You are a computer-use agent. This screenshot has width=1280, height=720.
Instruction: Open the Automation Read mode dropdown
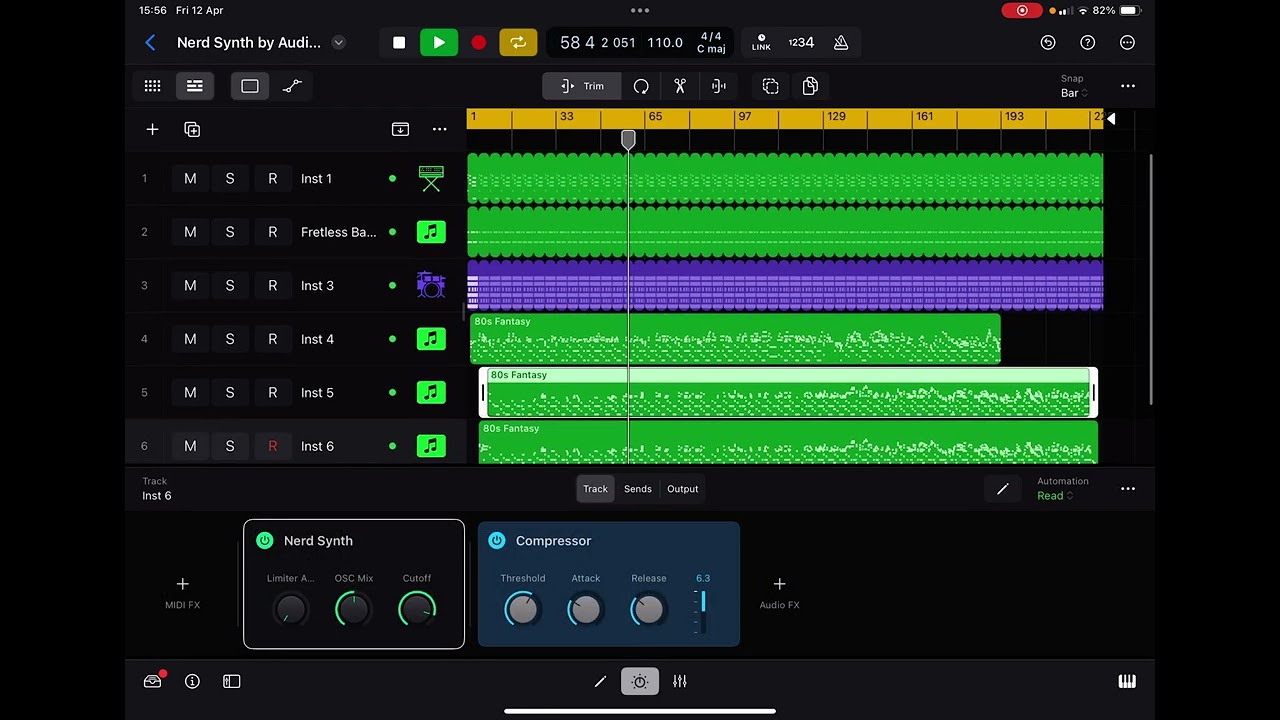coord(1055,495)
